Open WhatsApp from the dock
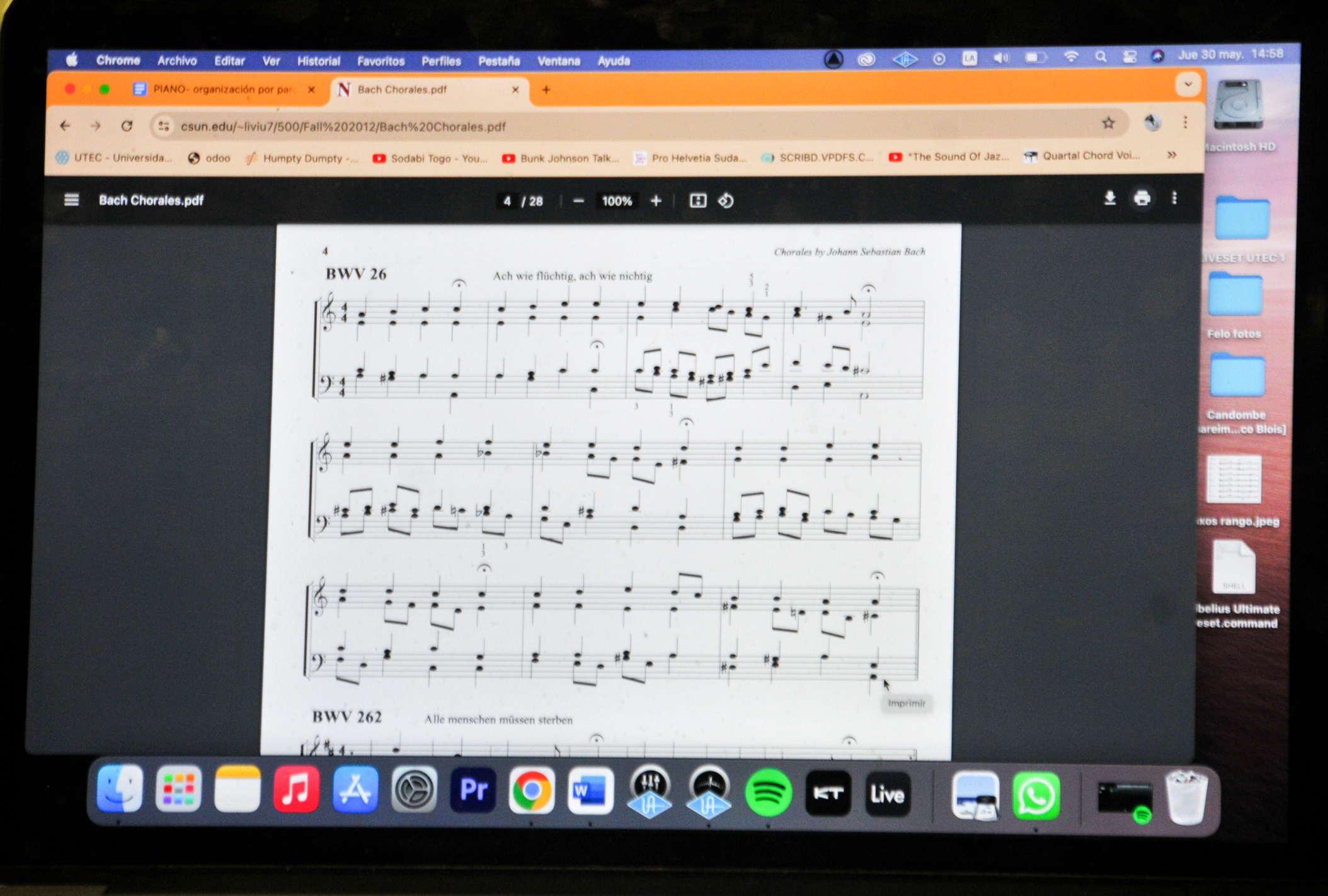Image resolution: width=1328 pixels, height=896 pixels. pos(1036,796)
